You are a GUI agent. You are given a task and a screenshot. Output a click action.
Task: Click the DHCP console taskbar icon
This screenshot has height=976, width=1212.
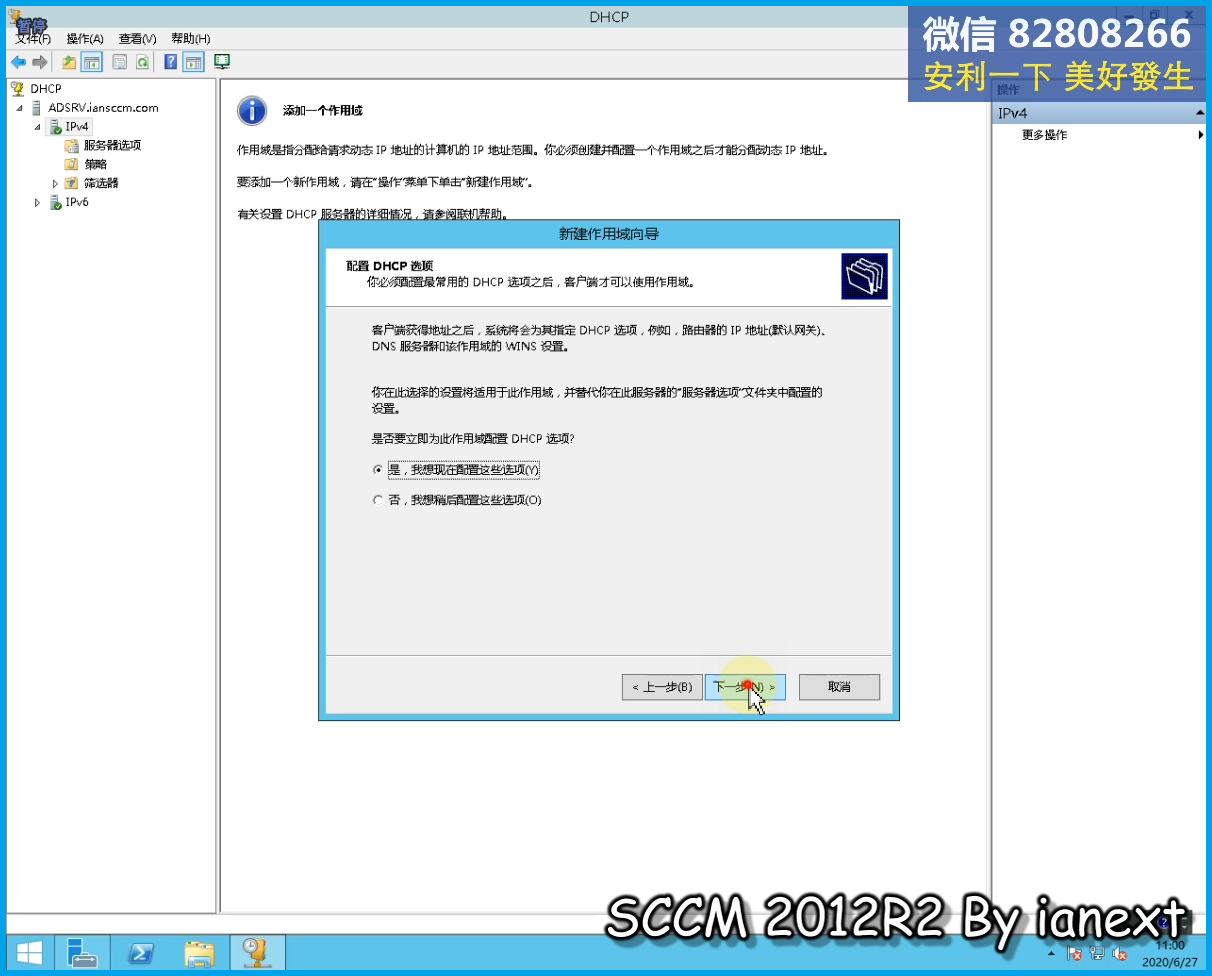[x=257, y=953]
